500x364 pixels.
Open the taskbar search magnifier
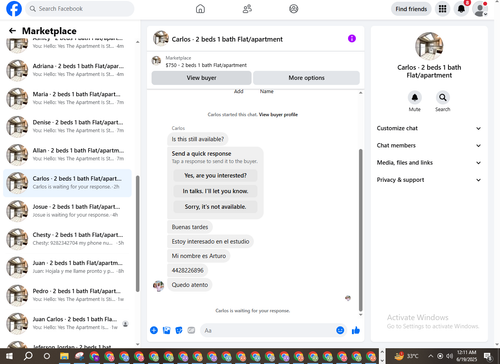coord(28,356)
